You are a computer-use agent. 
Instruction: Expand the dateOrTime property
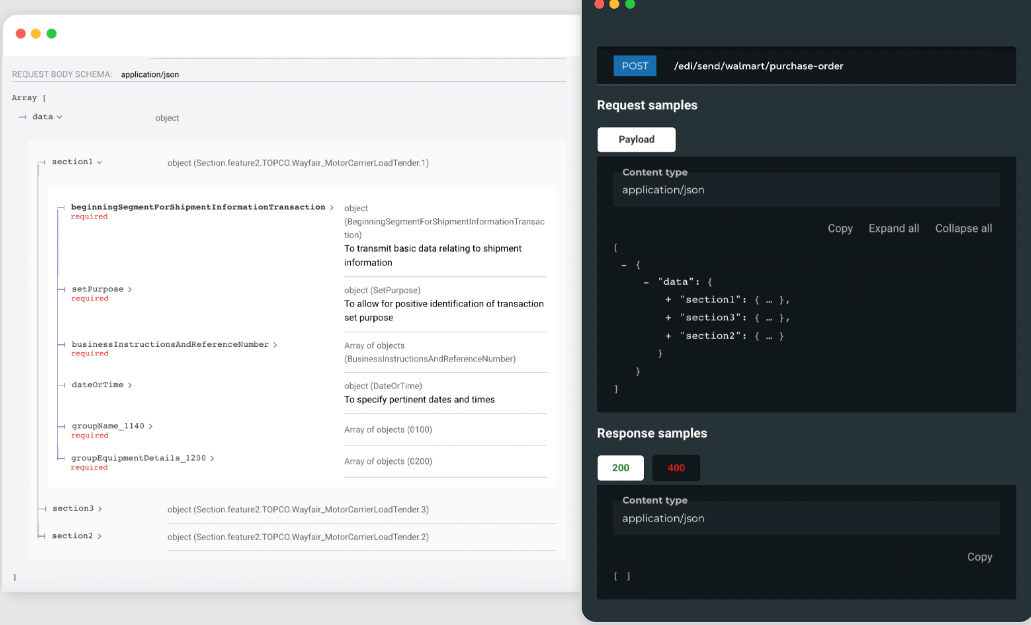101,385
